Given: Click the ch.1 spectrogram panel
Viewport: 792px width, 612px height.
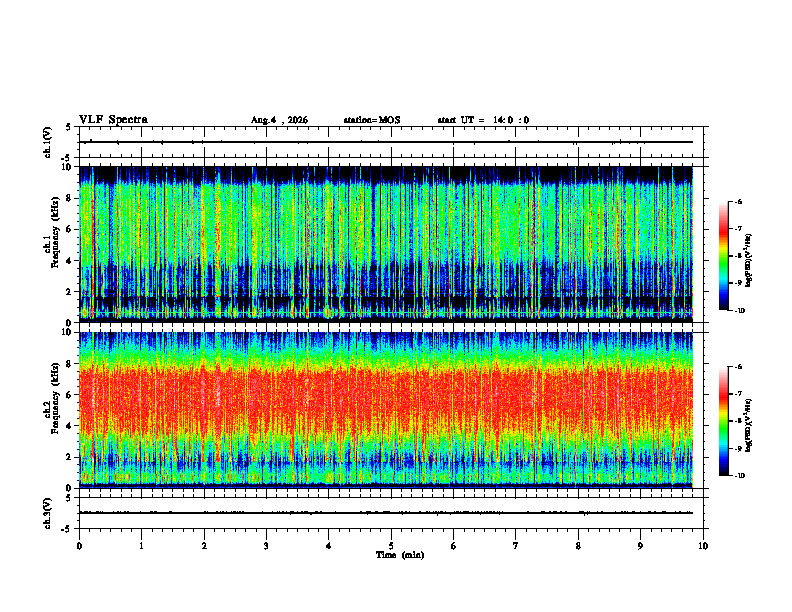Looking at the screenshot, I should pos(385,244).
